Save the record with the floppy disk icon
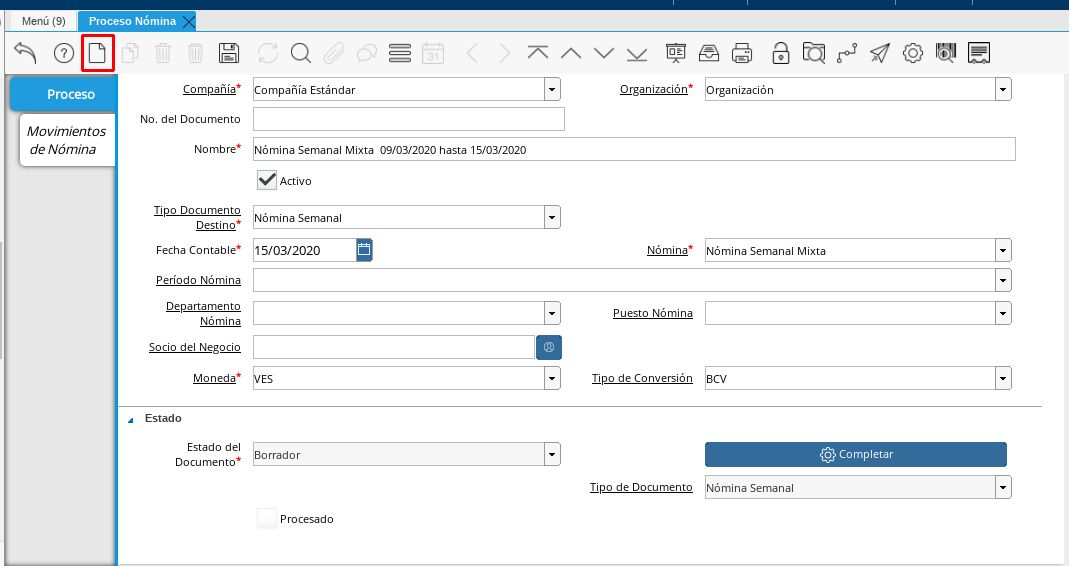Screen dimensions: 1069x566 (228, 53)
